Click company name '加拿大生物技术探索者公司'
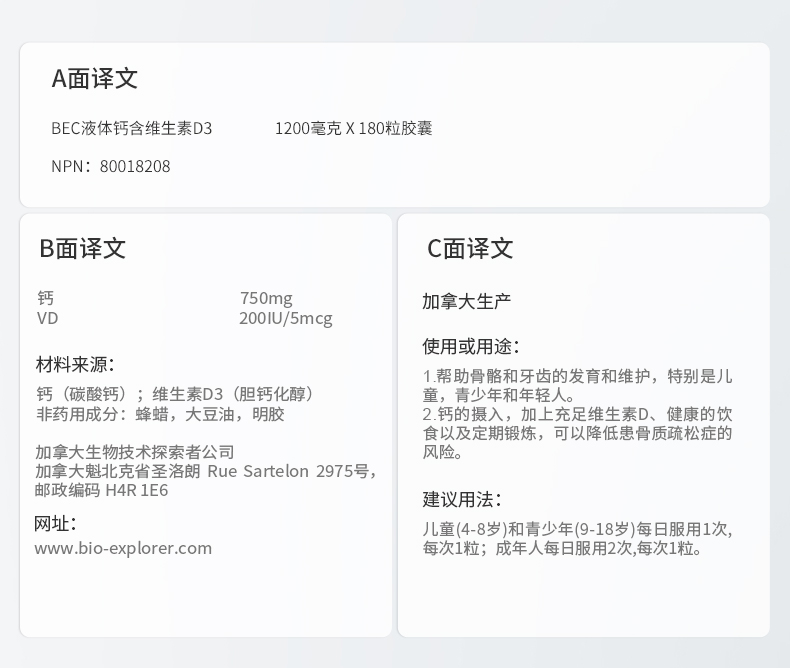The height and width of the screenshot is (668, 790). 135,452
